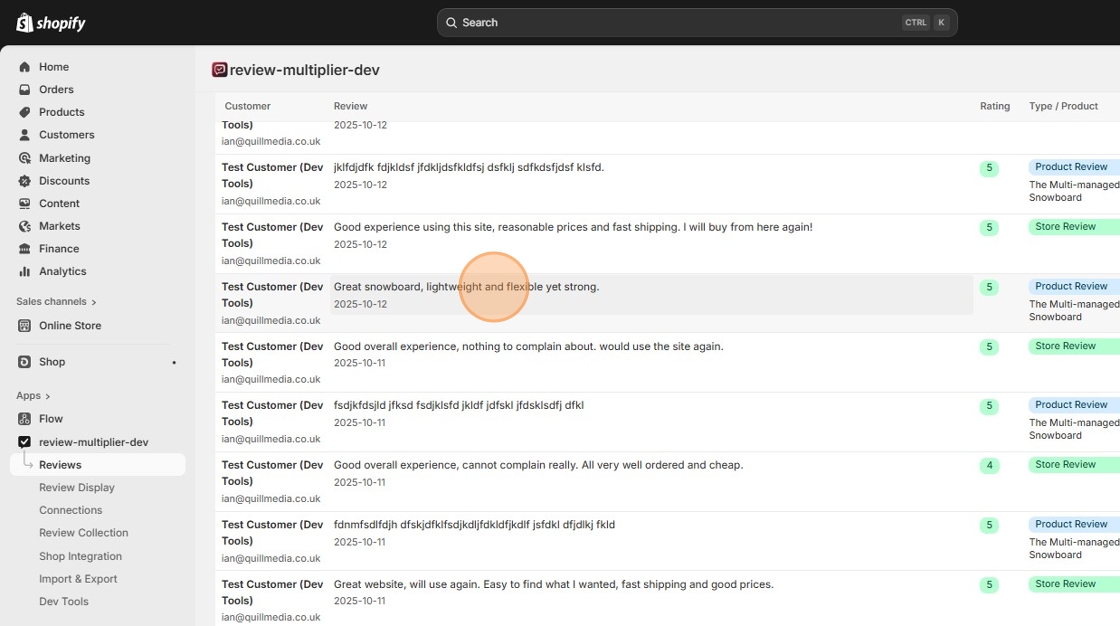
Task: Select the Reviews submenu item
Action: tap(97, 464)
